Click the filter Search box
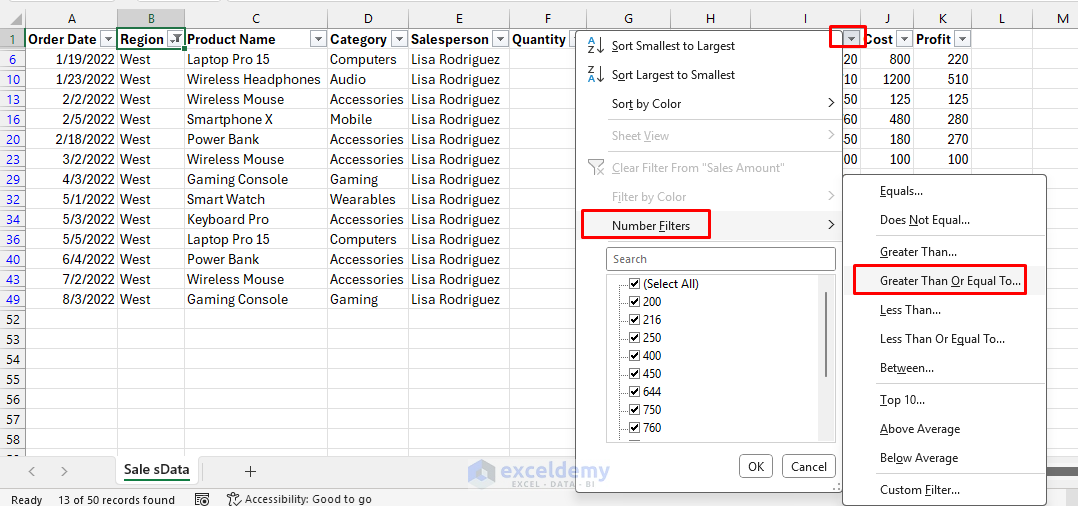The width and height of the screenshot is (1078, 506). (x=720, y=259)
